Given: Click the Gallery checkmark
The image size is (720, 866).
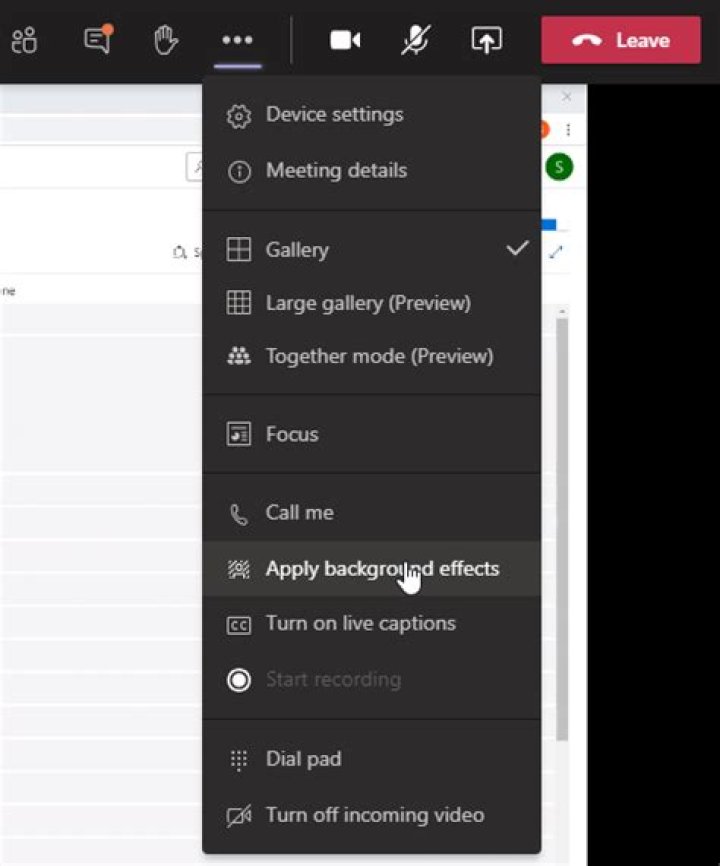Looking at the screenshot, I should pos(517,248).
